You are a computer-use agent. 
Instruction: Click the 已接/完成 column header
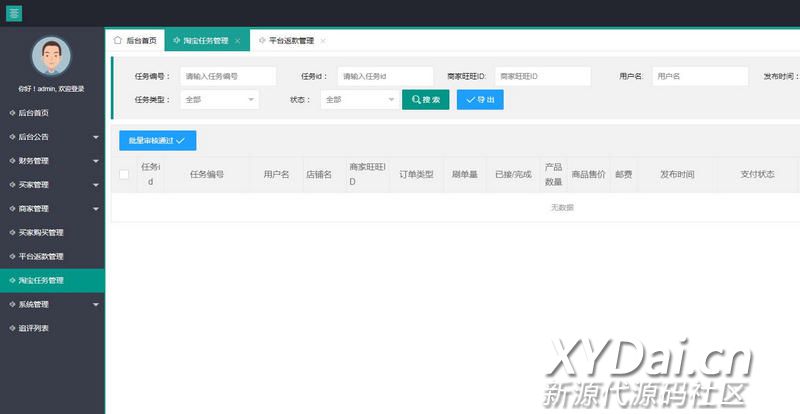coord(513,174)
